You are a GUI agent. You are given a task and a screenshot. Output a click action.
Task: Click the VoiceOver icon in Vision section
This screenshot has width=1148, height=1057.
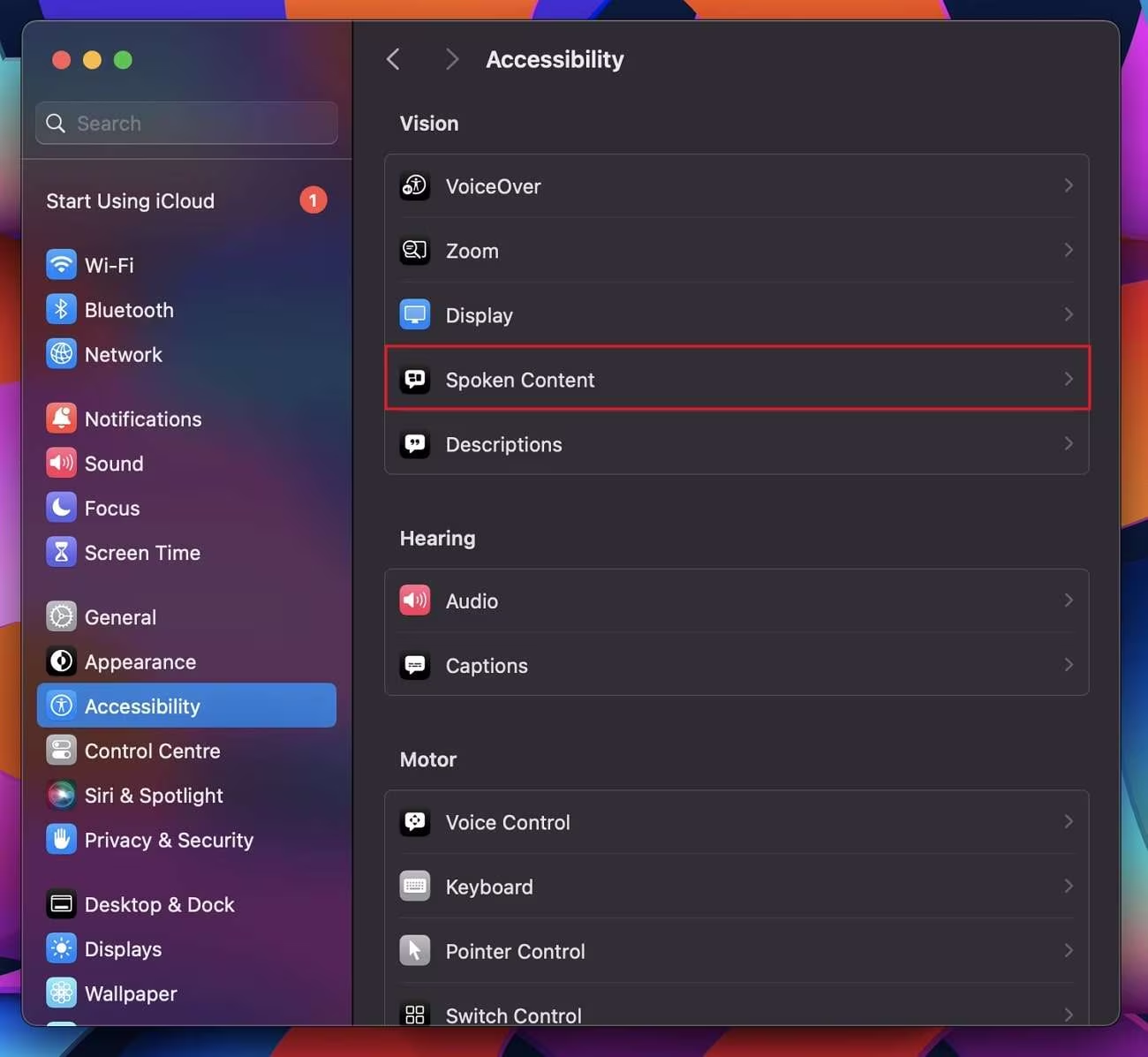414,185
